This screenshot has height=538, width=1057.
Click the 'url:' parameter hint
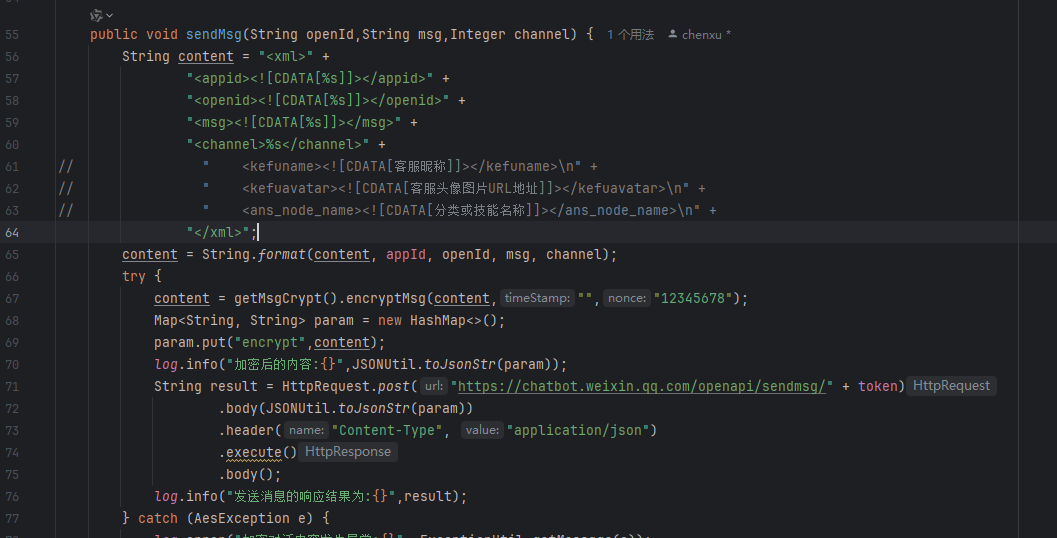coord(433,386)
